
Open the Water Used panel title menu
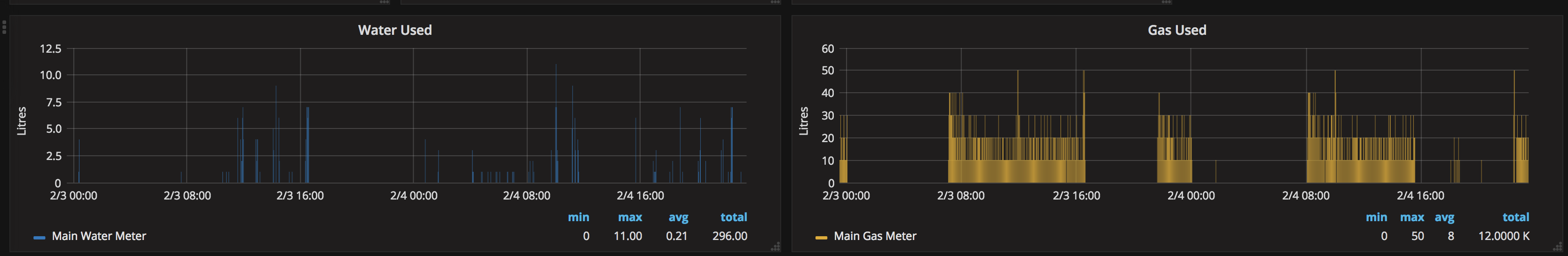[394, 30]
